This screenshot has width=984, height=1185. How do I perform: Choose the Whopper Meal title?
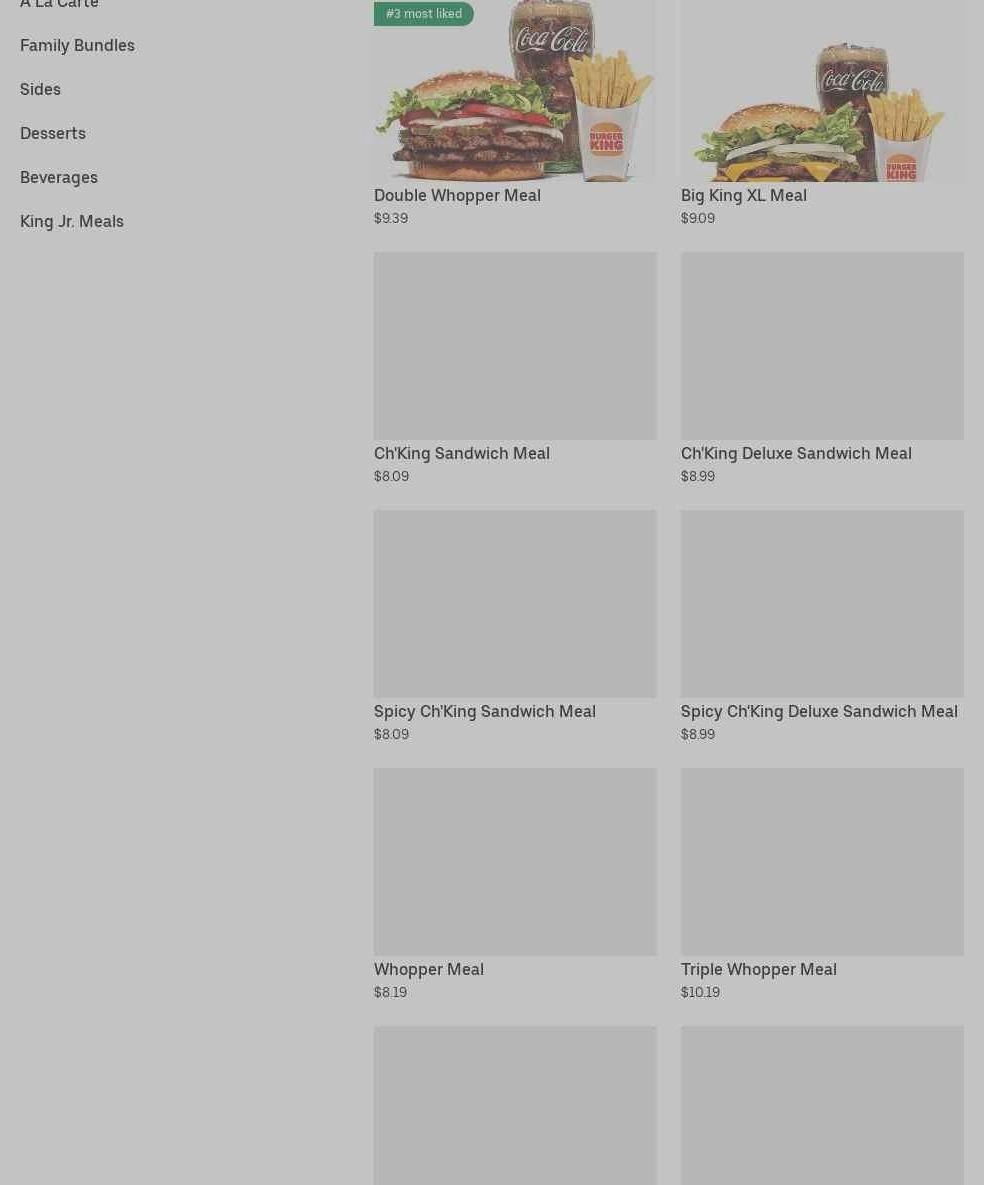[429, 969]
